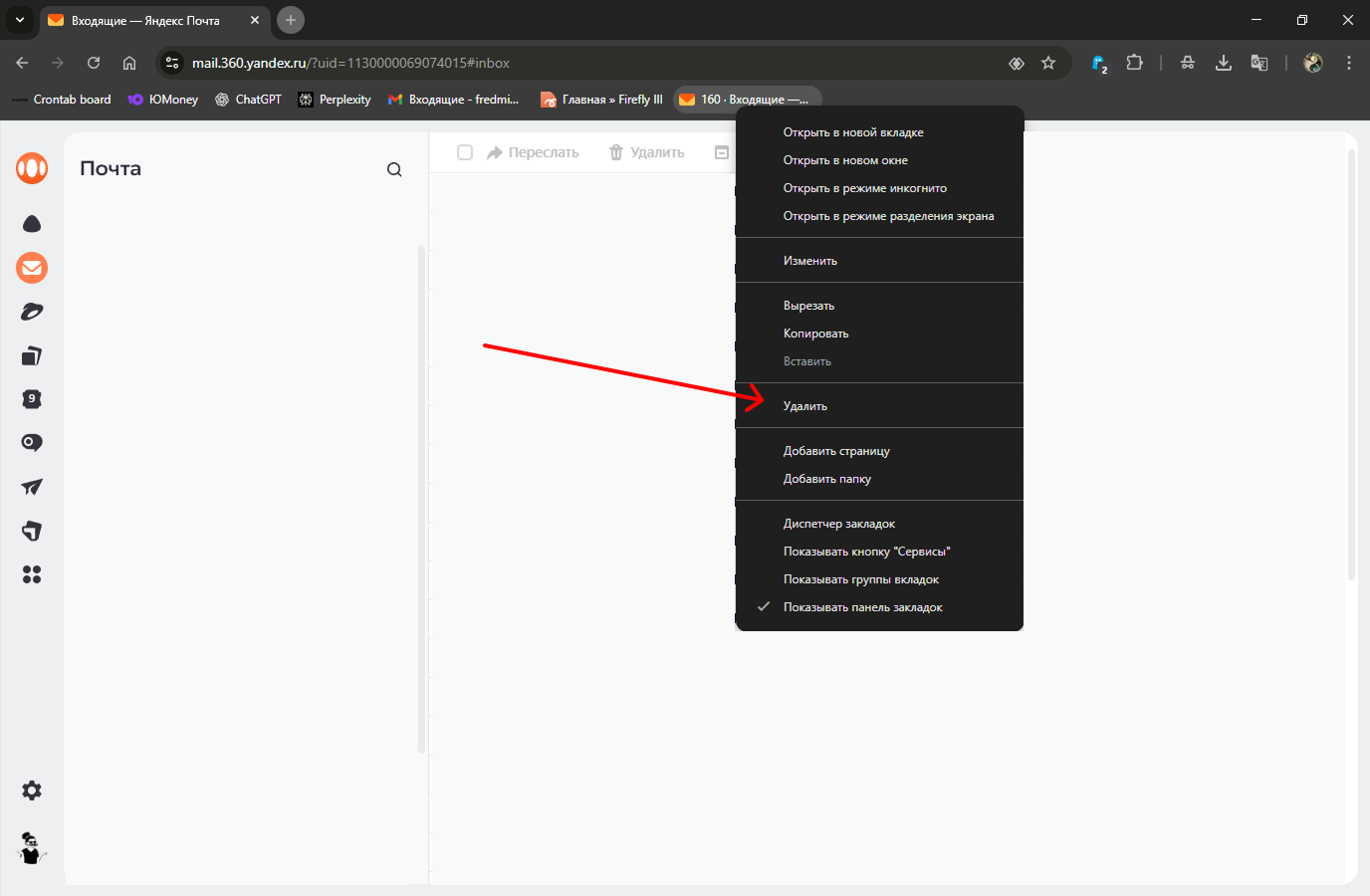Toggle "Показывать группы вкладок" option
This screenshot has width=1370, height=896.
[x=860, y=579]
